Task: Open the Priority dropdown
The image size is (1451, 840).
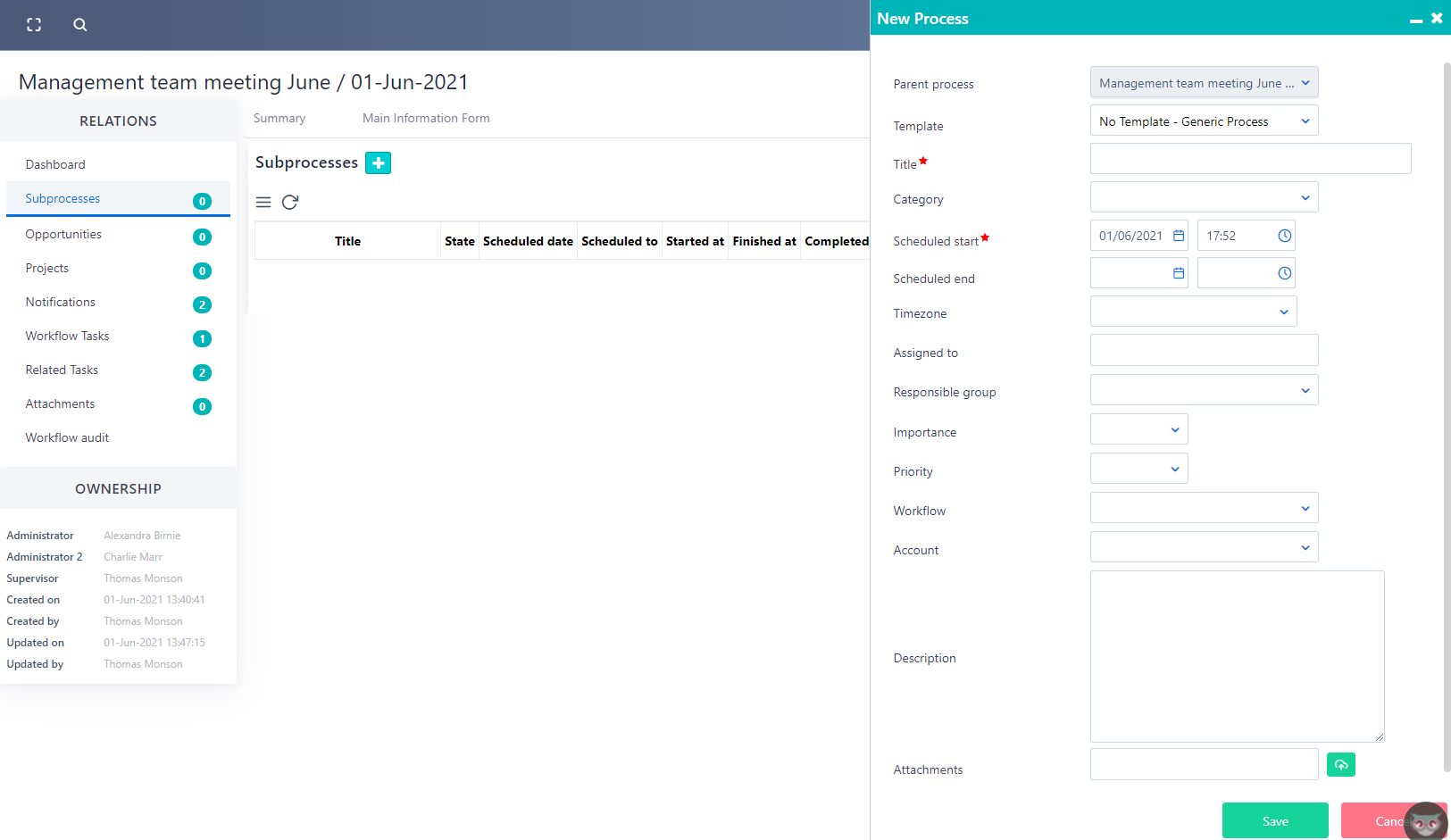Action: pyautogui.click(x=1139, y=469)
